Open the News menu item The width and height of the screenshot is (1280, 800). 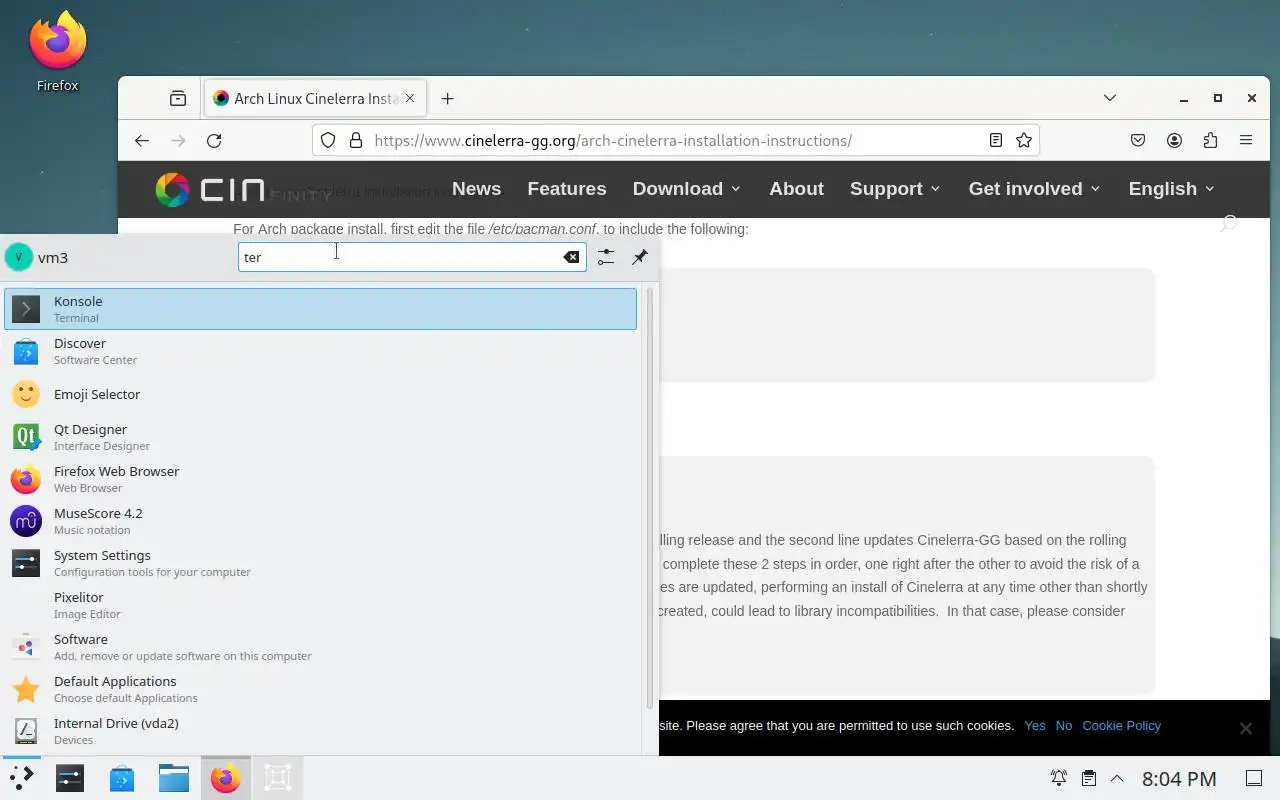point(476,189)
